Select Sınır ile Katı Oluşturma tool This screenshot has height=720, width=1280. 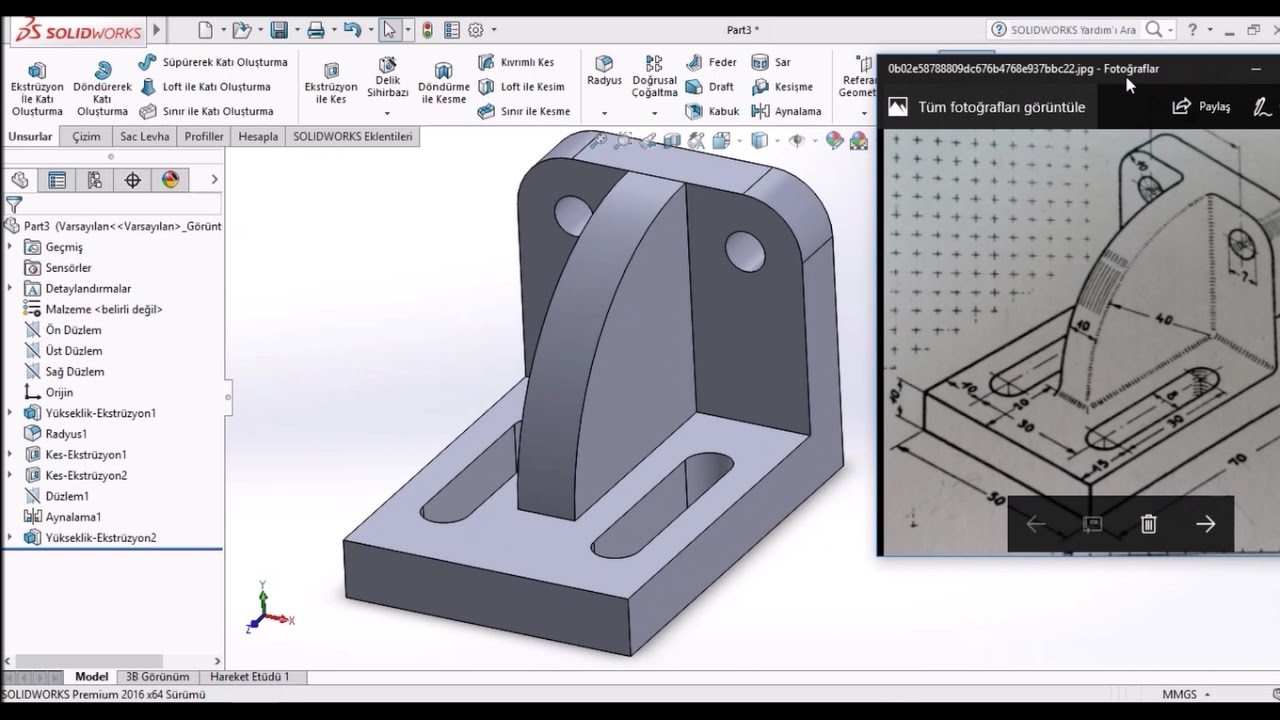pos(206,111)
